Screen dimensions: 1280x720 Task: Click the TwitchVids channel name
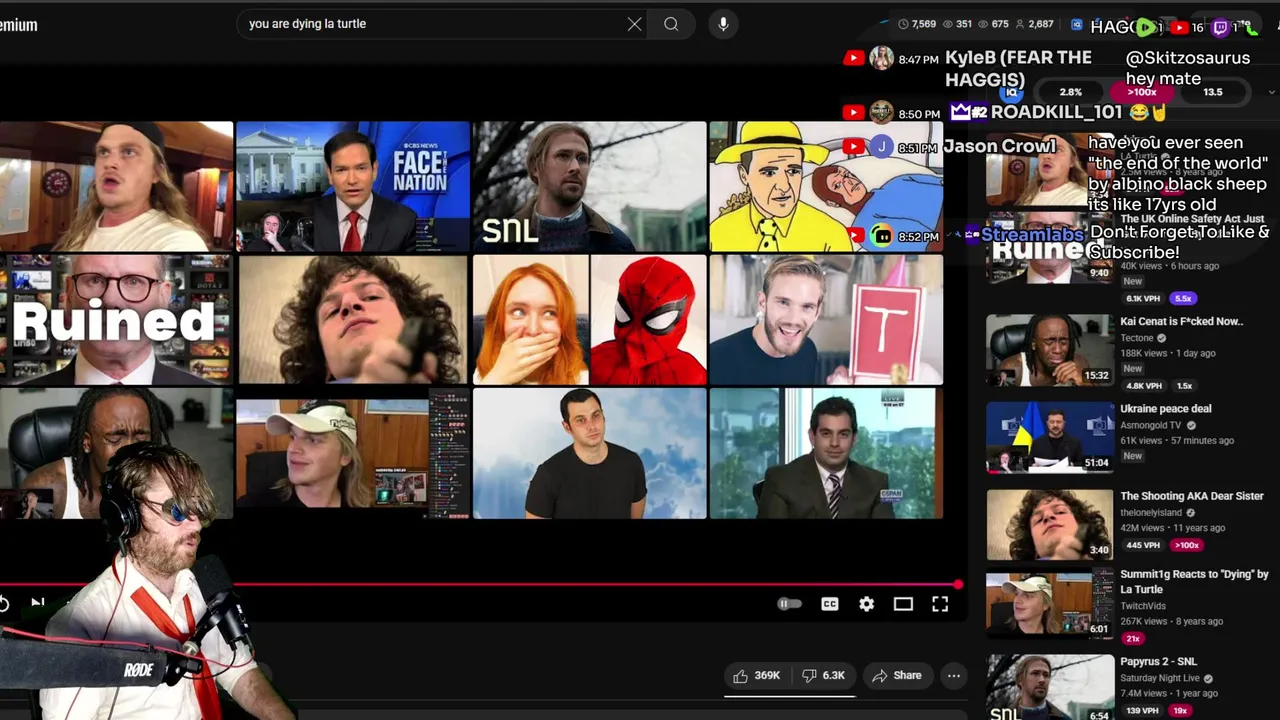click(1143, 606)
